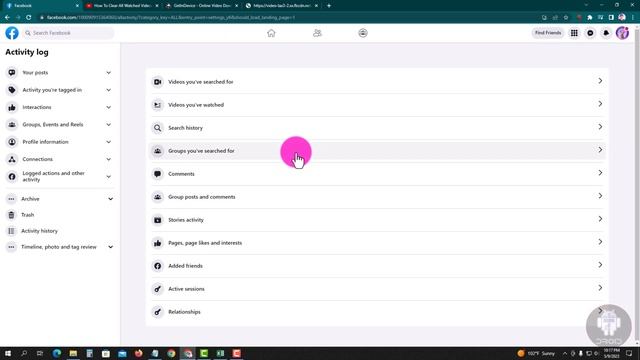The image size is (640, 360).
Task: Open Firefox from taskbar
Action: click(138, 353)
